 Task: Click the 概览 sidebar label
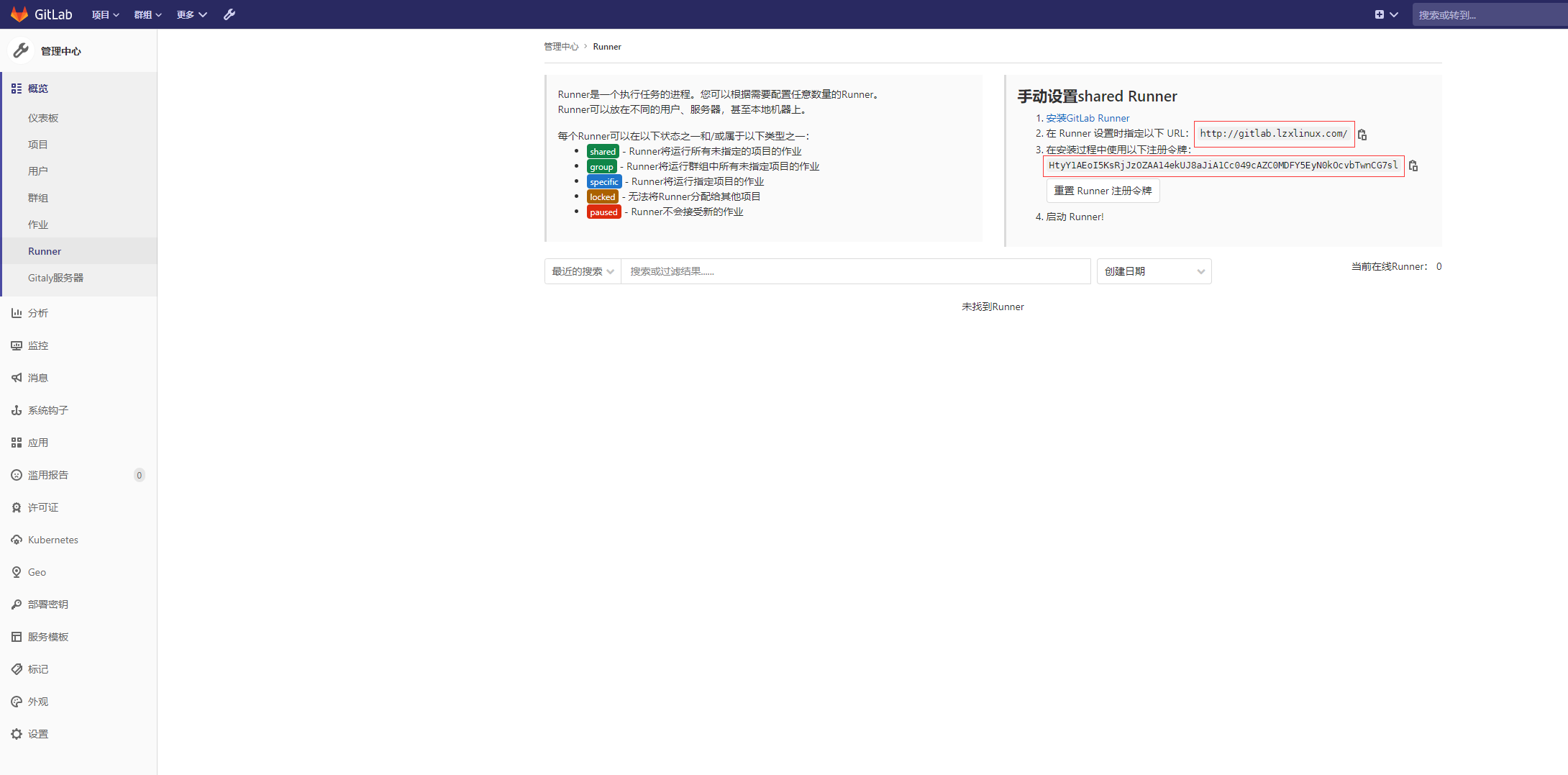coord(38,89)
